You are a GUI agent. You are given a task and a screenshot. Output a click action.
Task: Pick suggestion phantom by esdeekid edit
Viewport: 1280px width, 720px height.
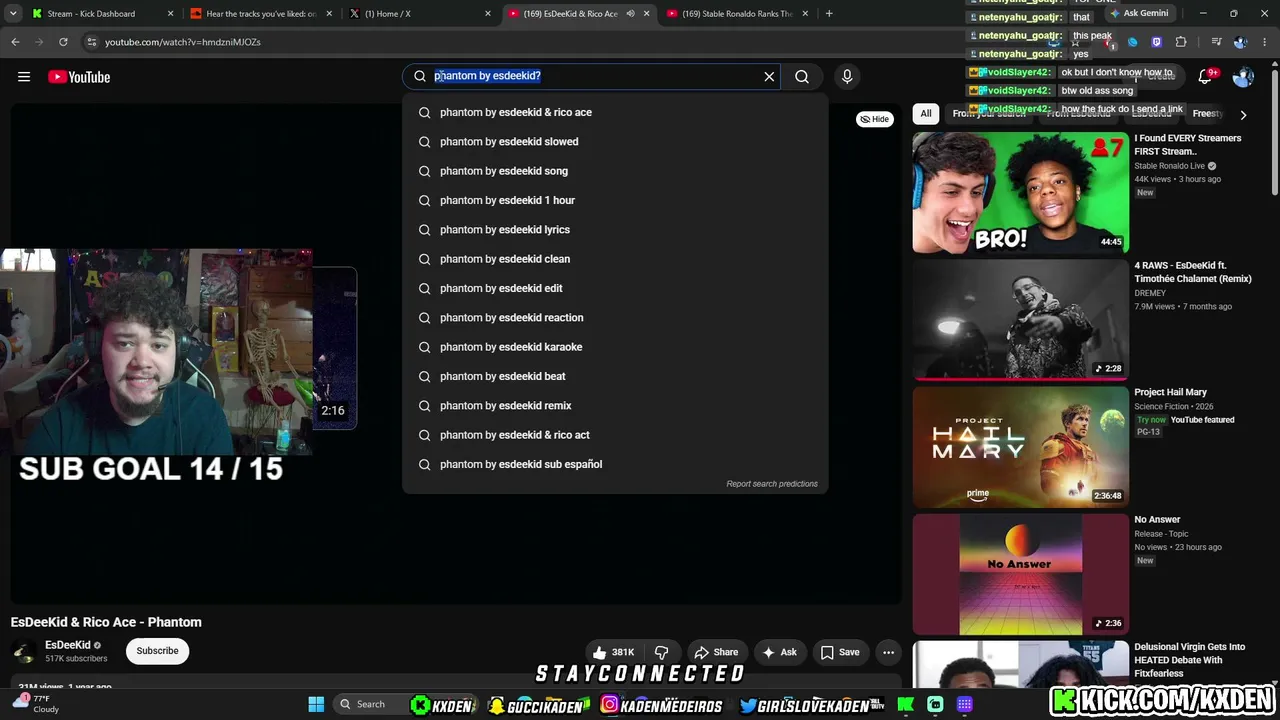(x=615, y=288)
